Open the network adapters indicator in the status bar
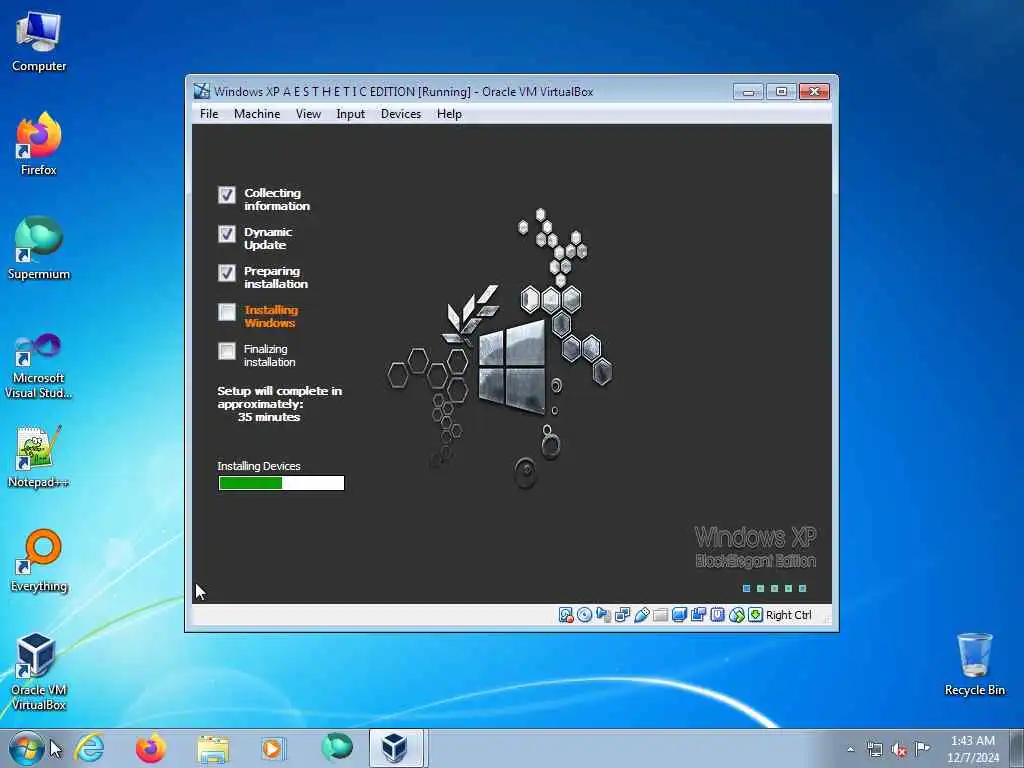This screenshot has width=1024, height=768. [622, 615]
